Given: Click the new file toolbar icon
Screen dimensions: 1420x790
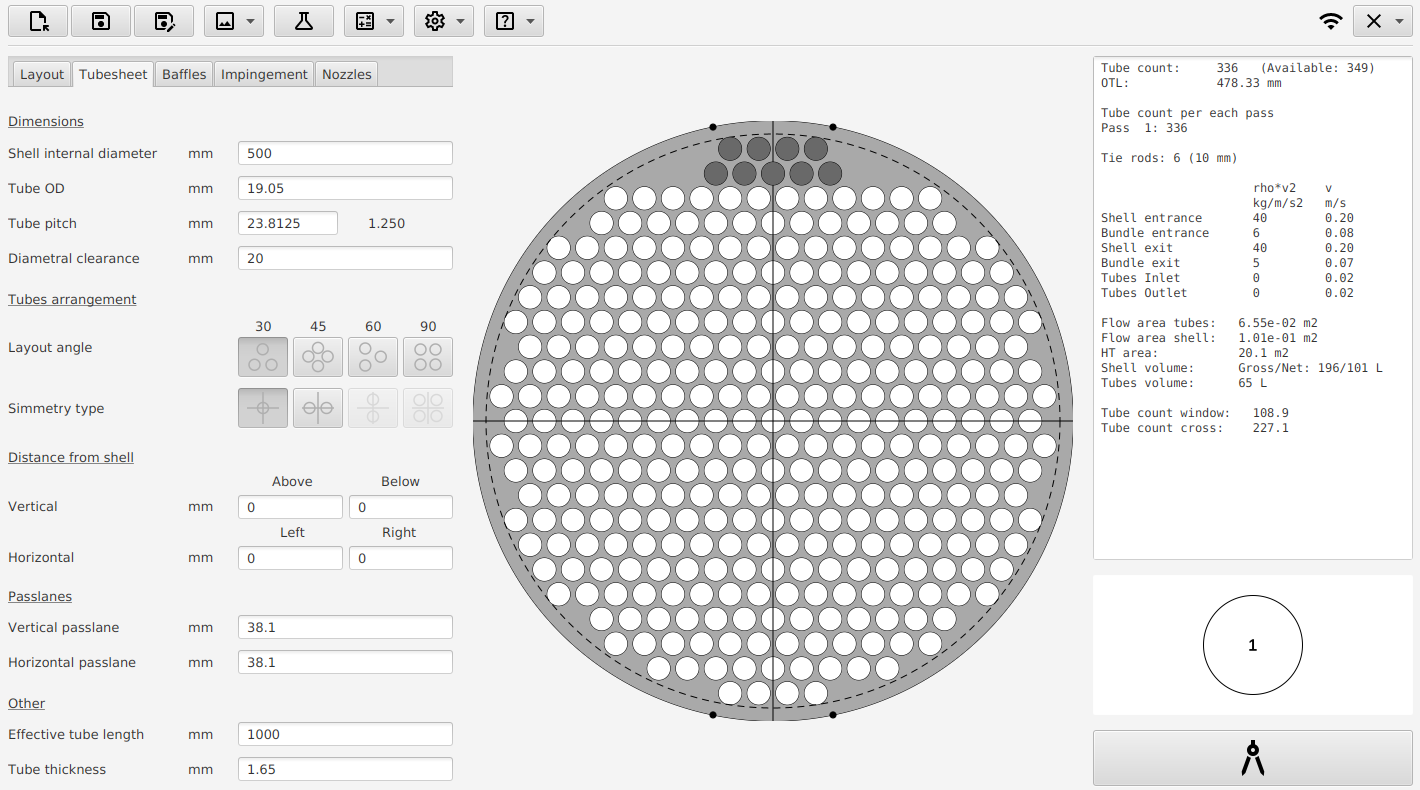Looking at the screenshot, I should tap(38, 21).
